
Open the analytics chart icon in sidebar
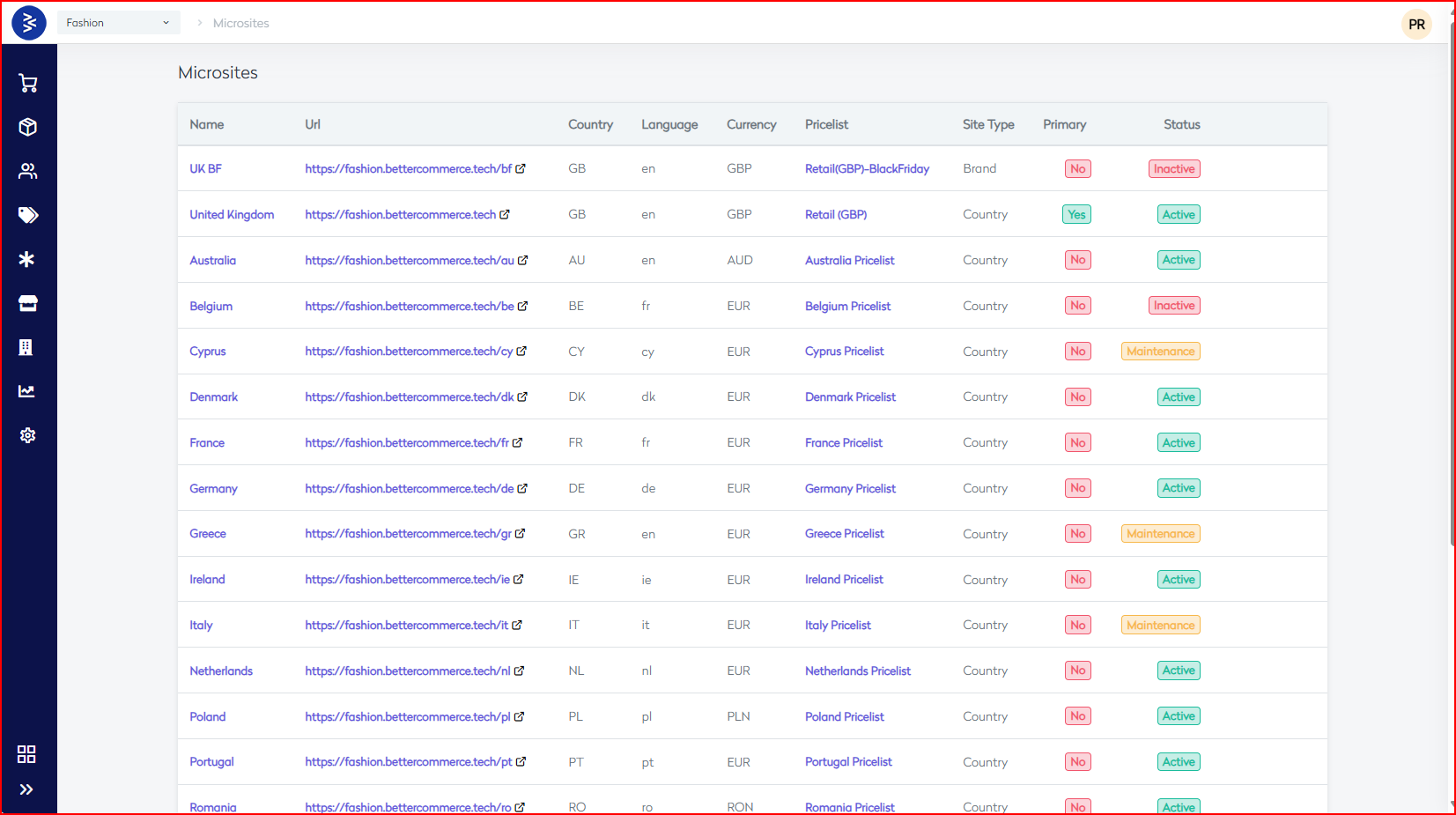point(27,391)
